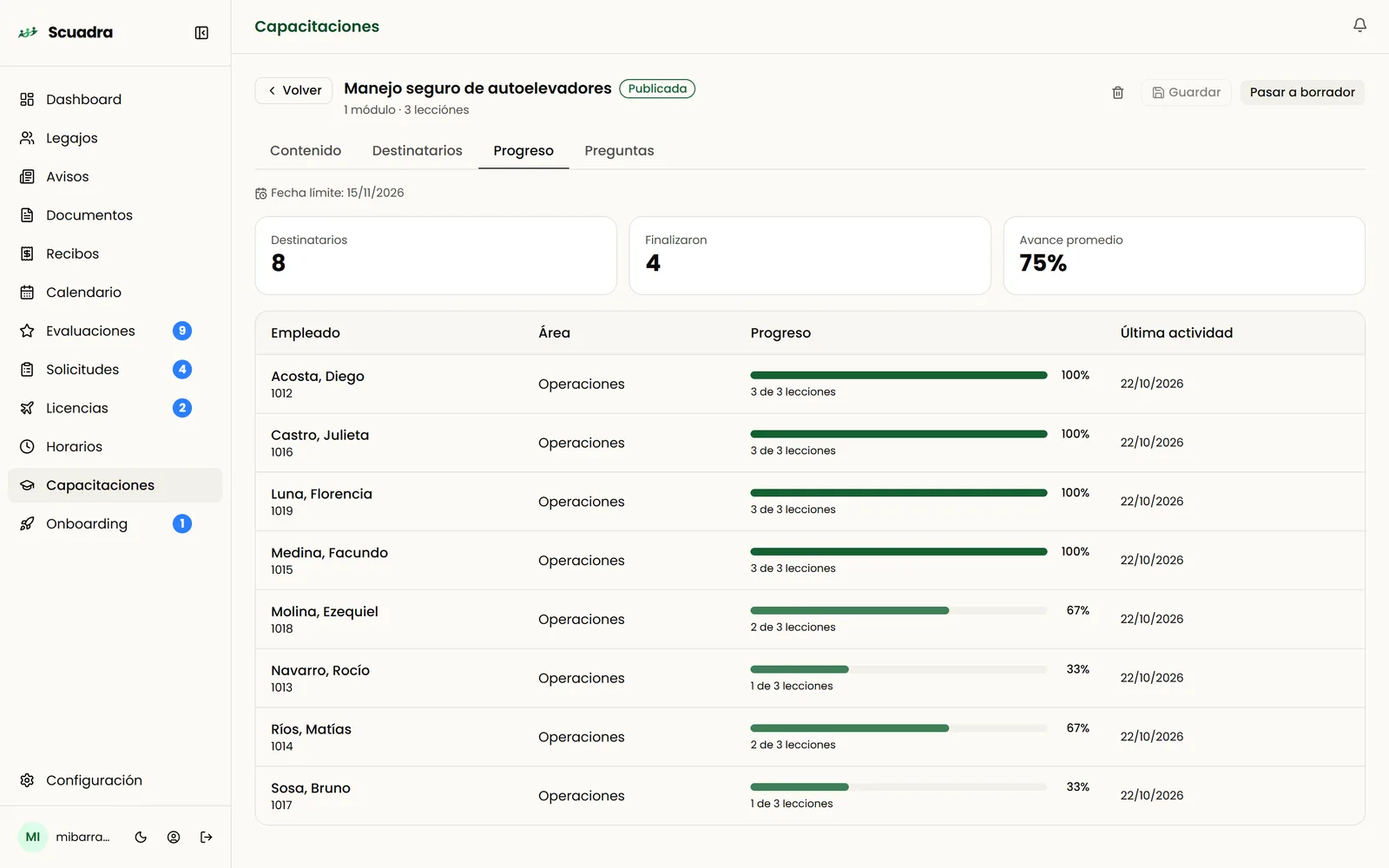The width and height of the screenshot is (1389, 868).
Task: Open Horarios section
Action: click(115, 447)
